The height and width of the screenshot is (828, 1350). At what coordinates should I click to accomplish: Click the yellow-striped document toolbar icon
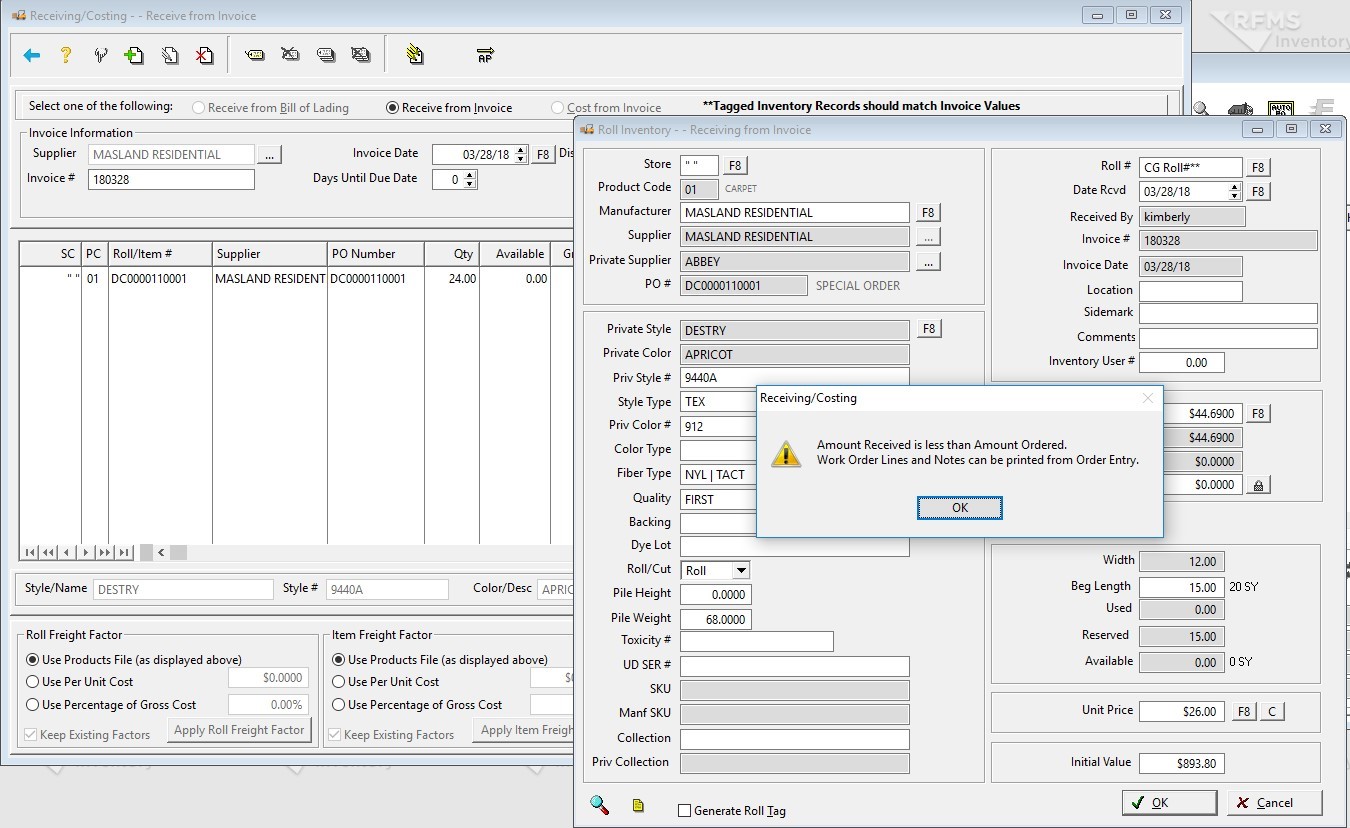415,55
